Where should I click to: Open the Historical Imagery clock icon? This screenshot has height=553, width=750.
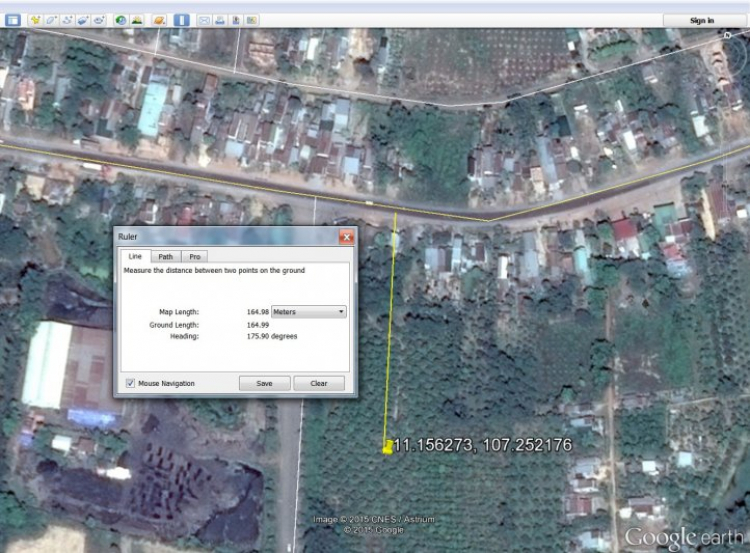121,20
